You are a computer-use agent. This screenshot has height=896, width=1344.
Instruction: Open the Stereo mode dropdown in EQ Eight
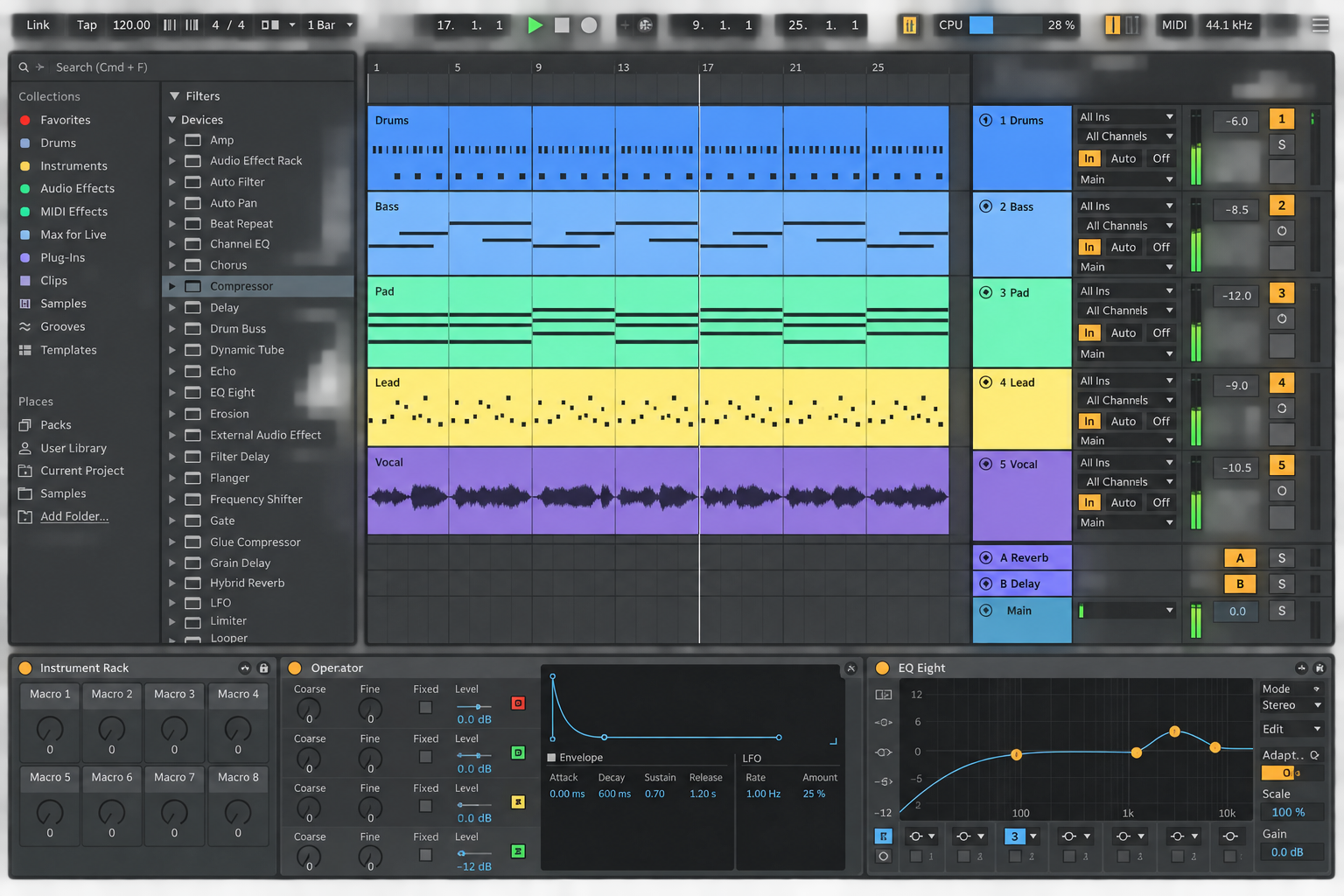(x=1291, y=705)
